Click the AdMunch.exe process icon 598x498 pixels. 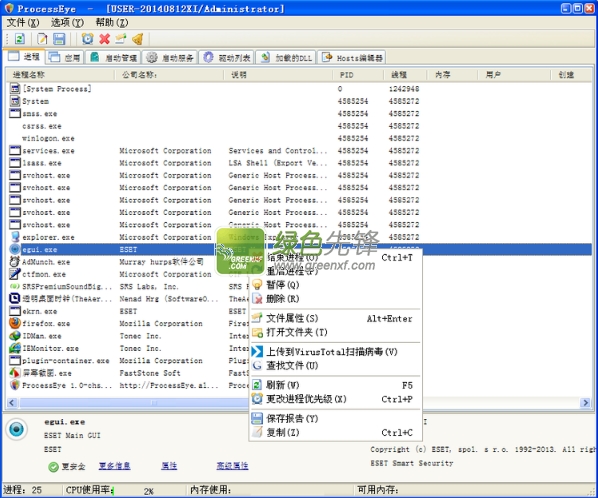(15, 262)
